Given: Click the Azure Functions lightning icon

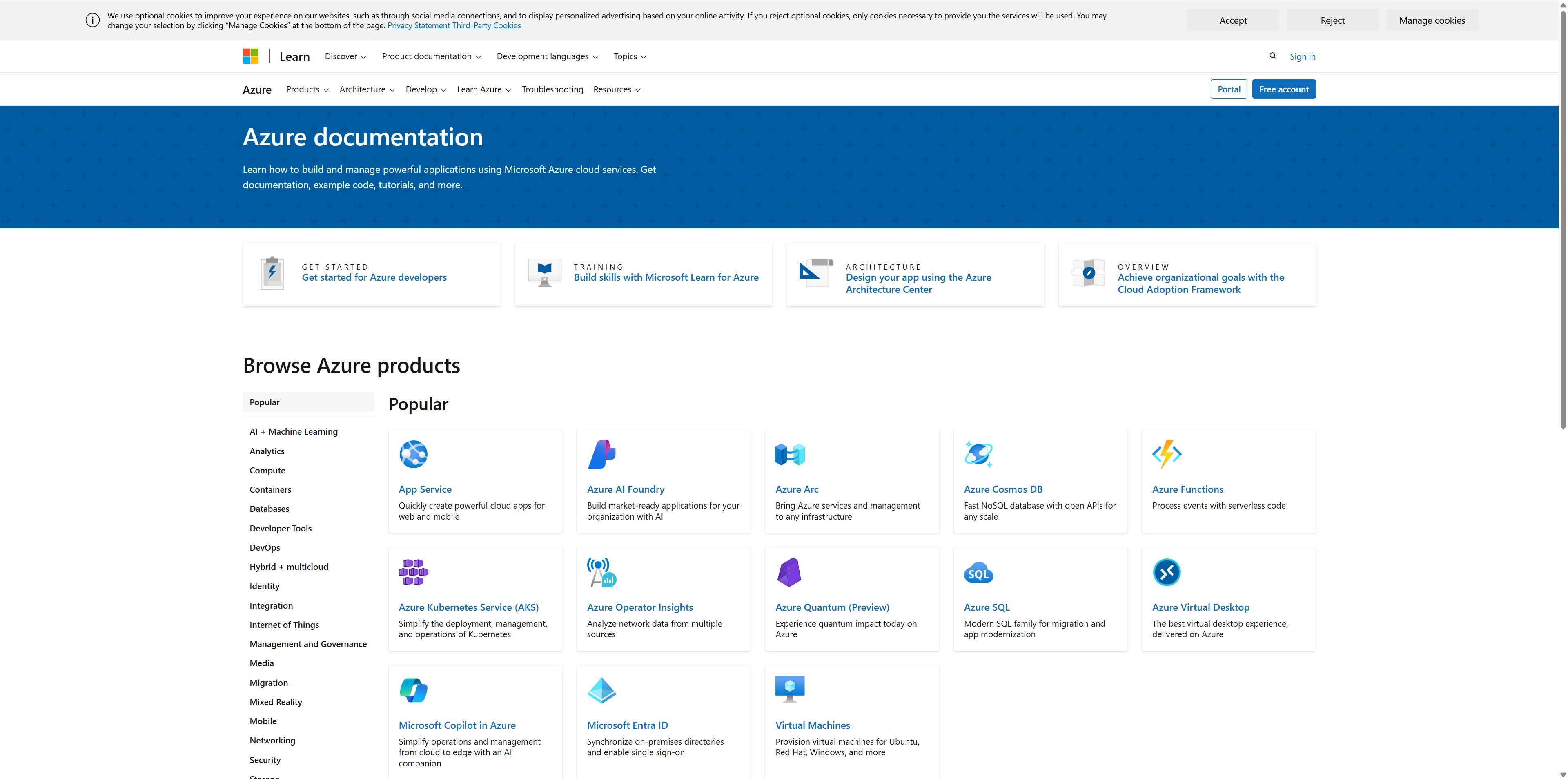Looking at the screenshot, I should pyautogui.click(x=1167, y=454).
